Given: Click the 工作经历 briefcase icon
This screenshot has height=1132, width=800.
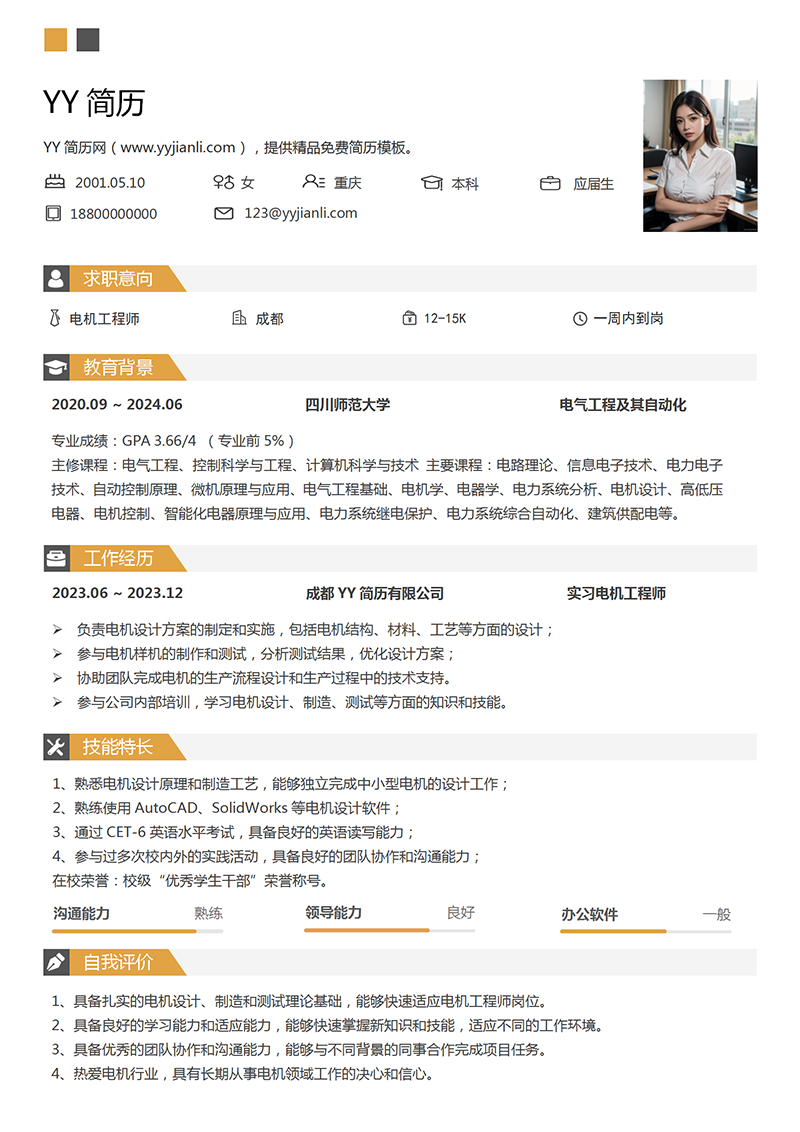Looking at the screenshot, I should [x=56, y=558].
